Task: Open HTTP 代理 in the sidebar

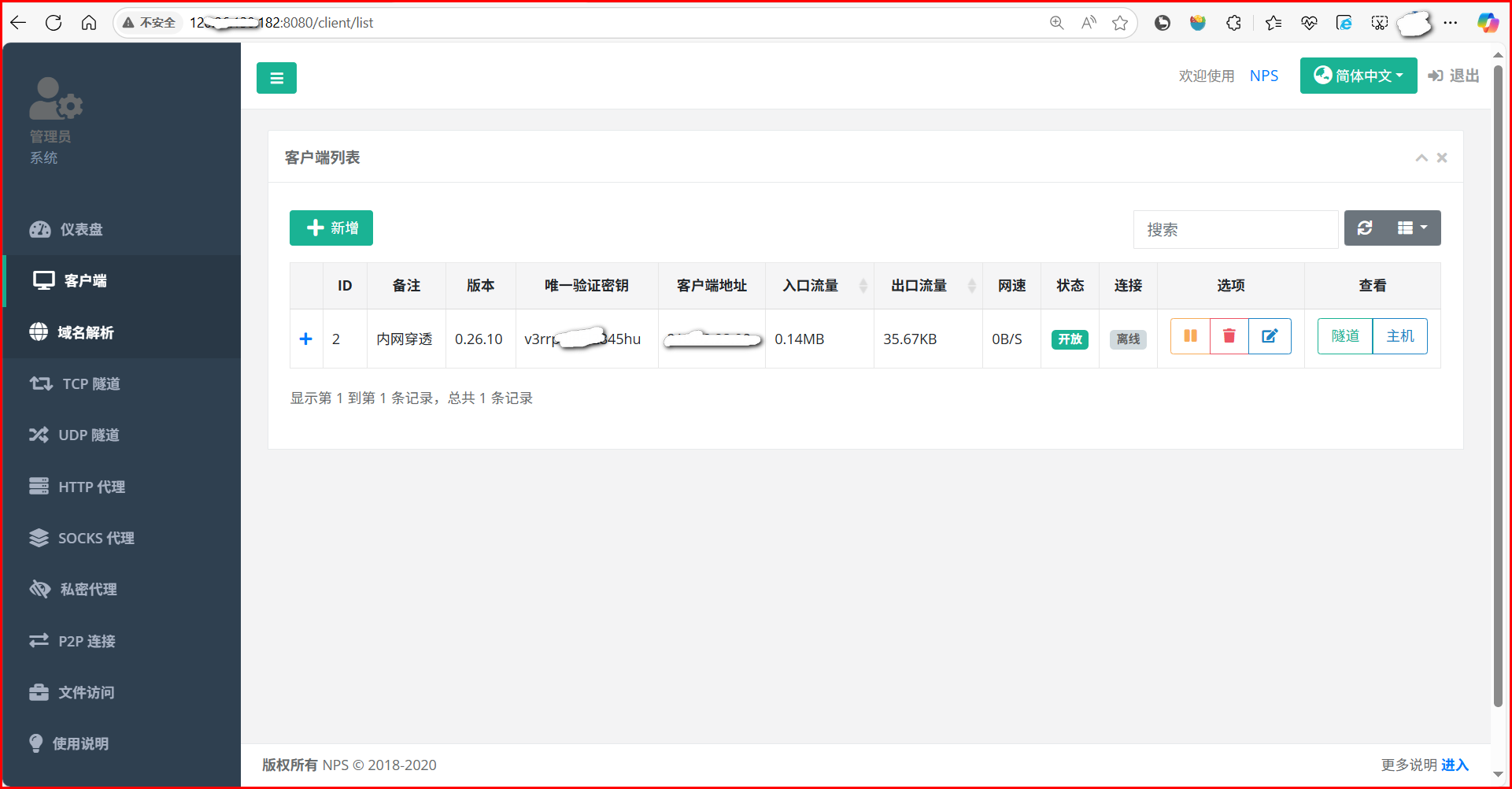Action: point(122,487)
